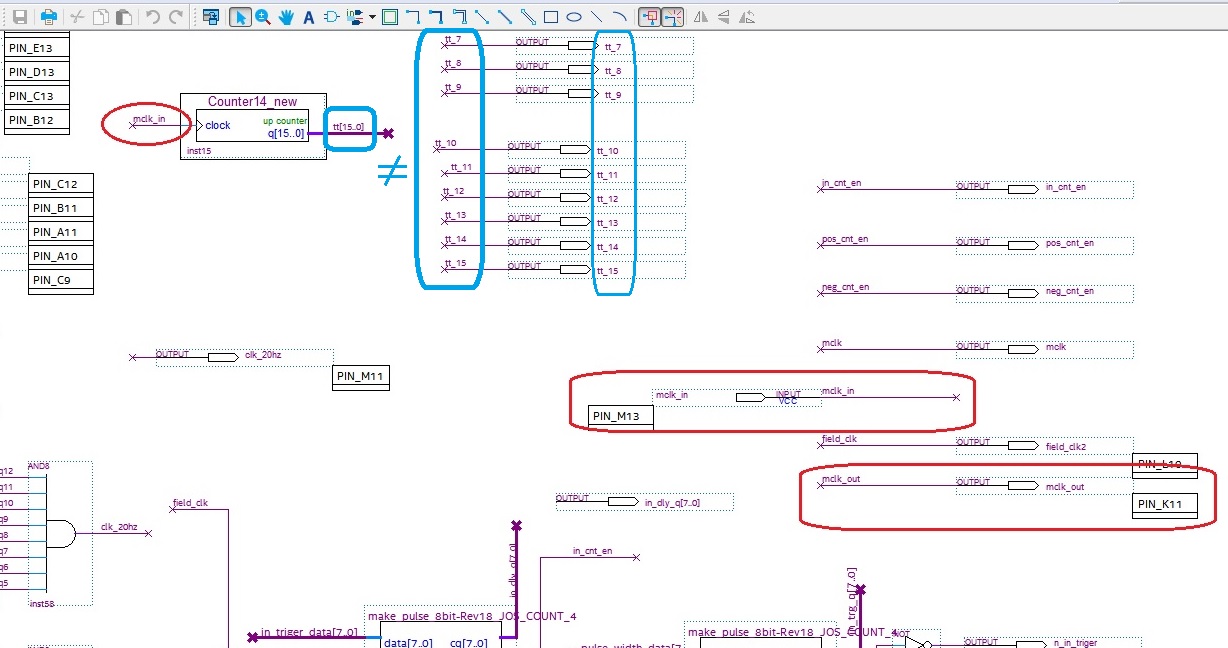Click the Print icon
The height and width of the screenshot is (648, 1228).
click(x=48, y=17)
